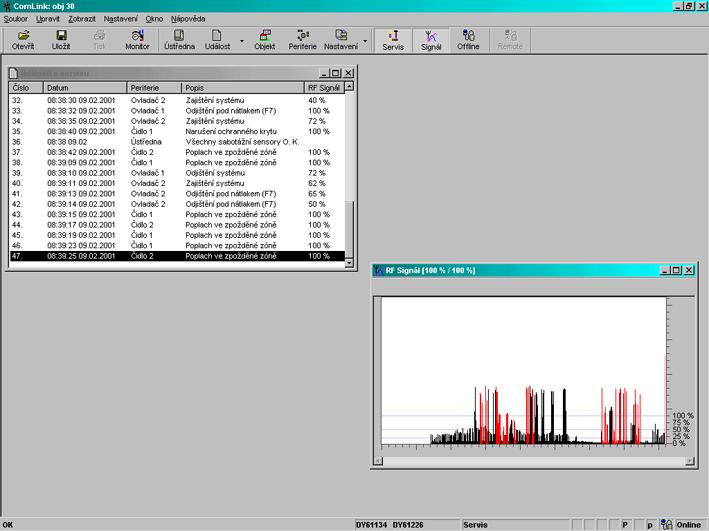Toggle the Signál display button
The height and width of the screenshot is (531, 709).
tap(431, 40)
